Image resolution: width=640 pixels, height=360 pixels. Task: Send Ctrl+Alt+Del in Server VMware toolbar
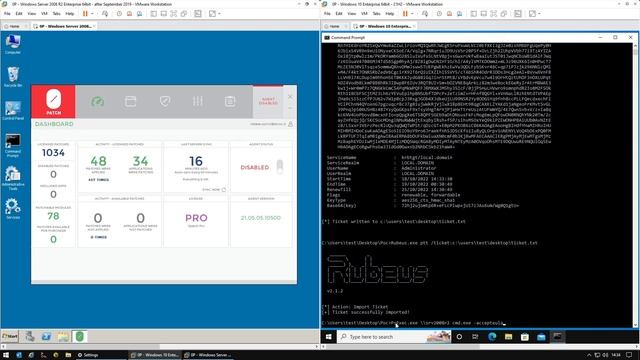point(105,13)
